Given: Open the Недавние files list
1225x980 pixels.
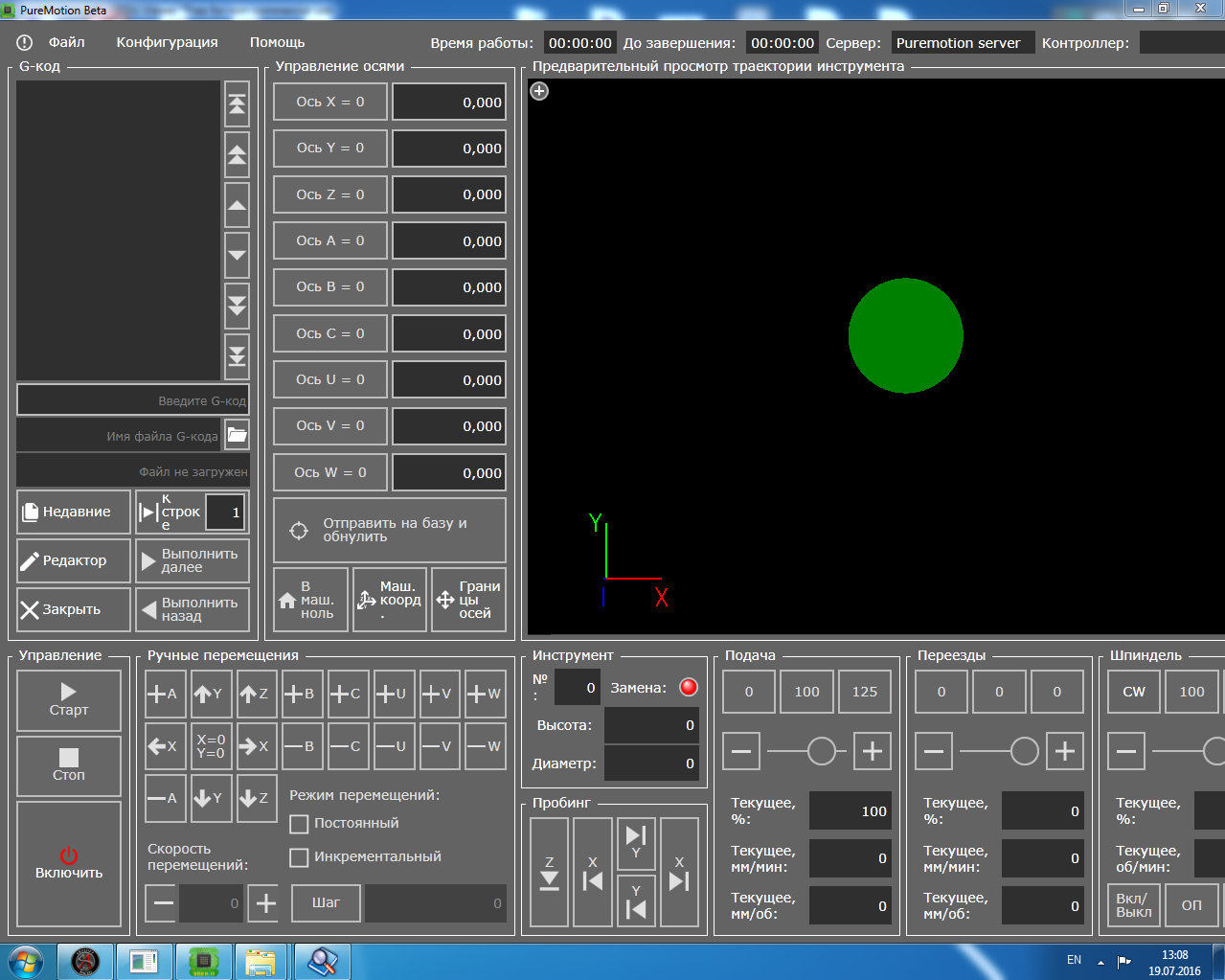Looking at the screenshot, I should 74,512.
